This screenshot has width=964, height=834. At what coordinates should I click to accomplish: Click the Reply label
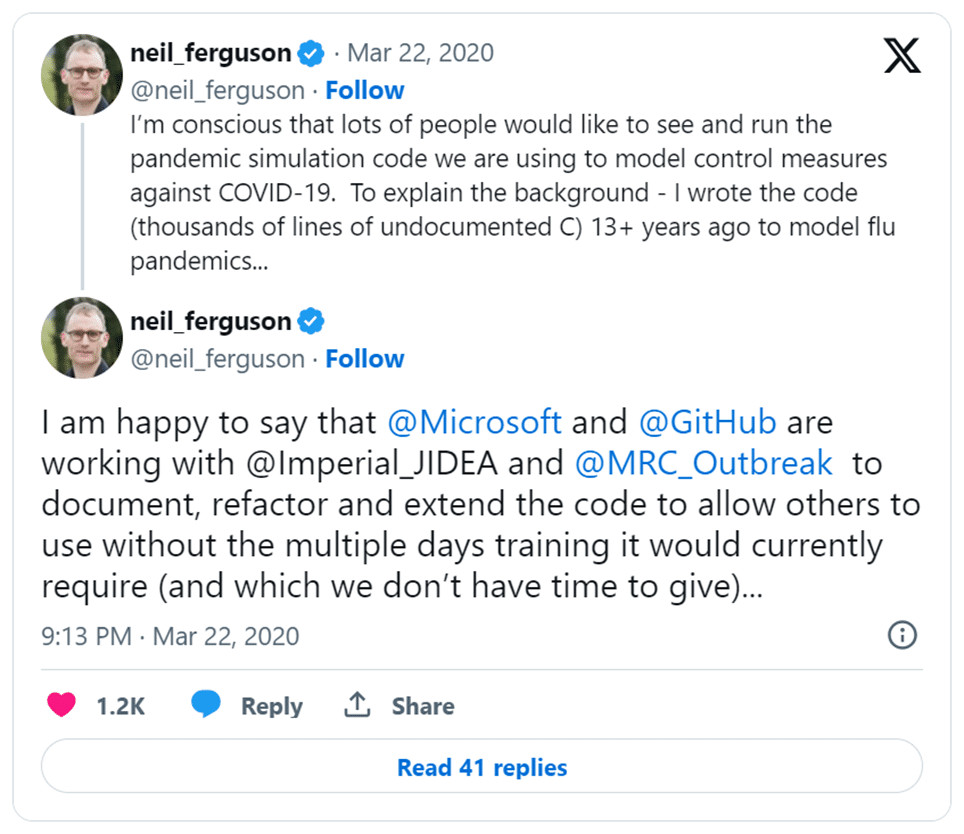pyautogui.click(x=272, y=706)
